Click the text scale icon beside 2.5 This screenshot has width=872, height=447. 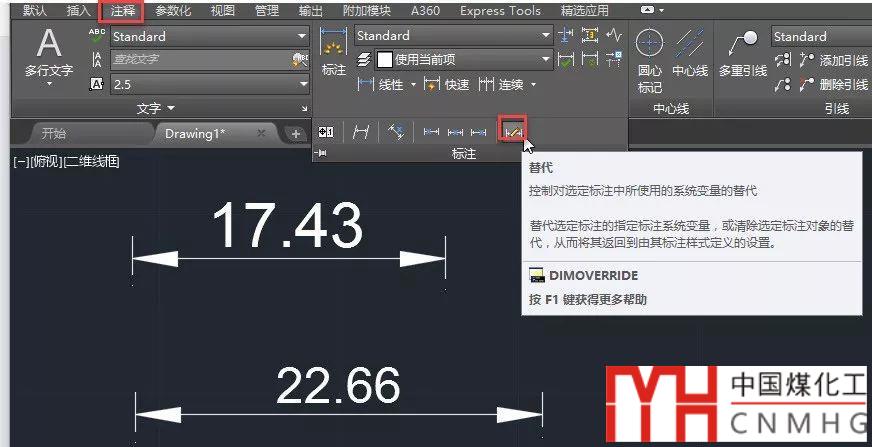point(97,85)
